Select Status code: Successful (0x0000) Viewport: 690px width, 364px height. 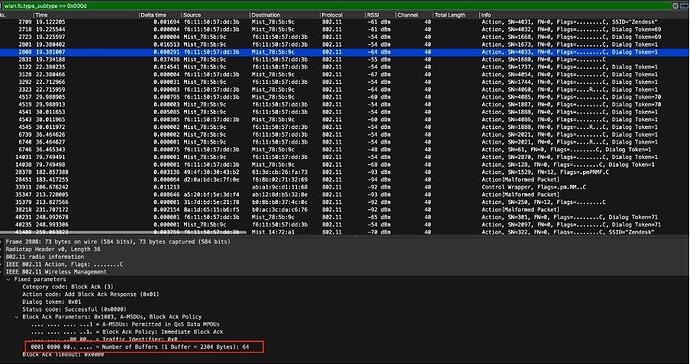tap(74, 309)
